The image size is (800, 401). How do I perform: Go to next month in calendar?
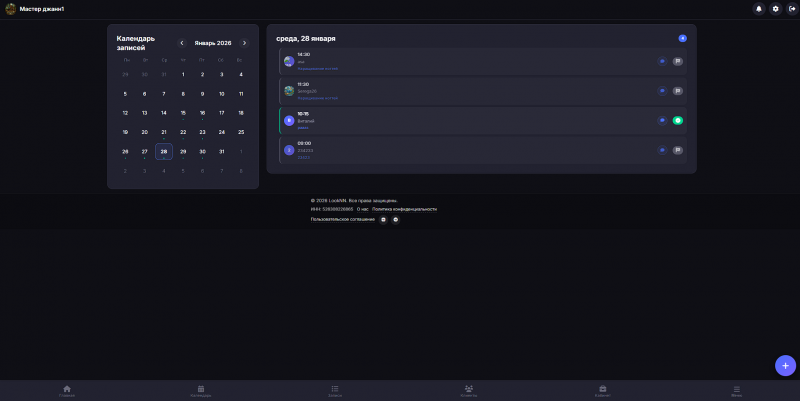tap(244, 43)
